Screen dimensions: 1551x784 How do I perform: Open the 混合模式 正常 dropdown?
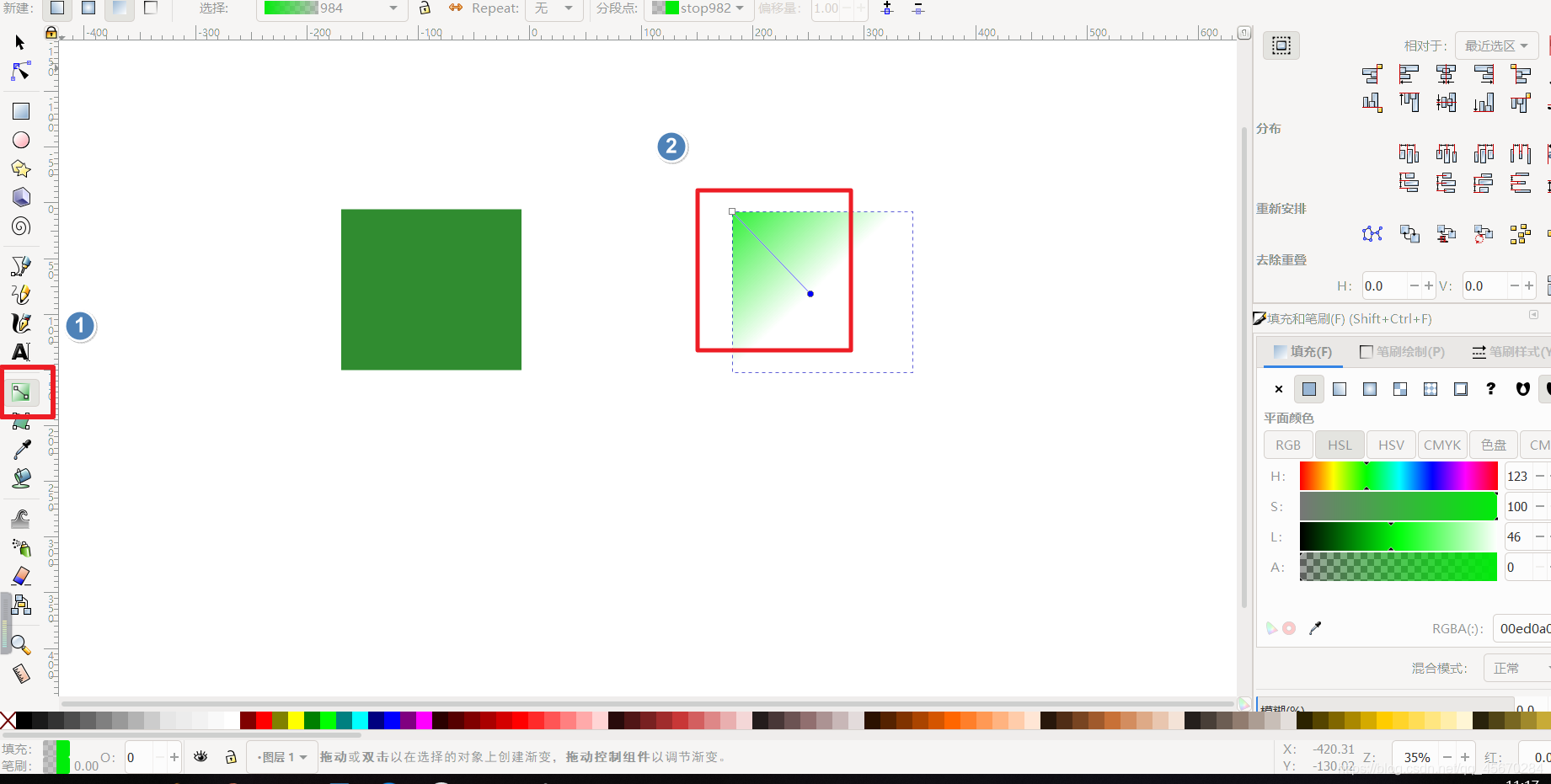pyautogui.click(x=1517, y=668)
